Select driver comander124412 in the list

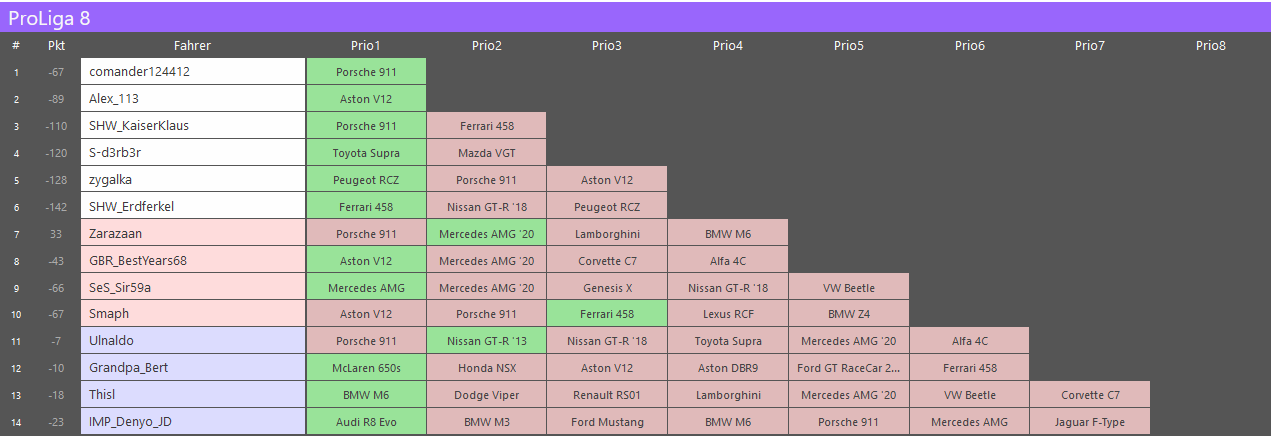click(193, 72)
